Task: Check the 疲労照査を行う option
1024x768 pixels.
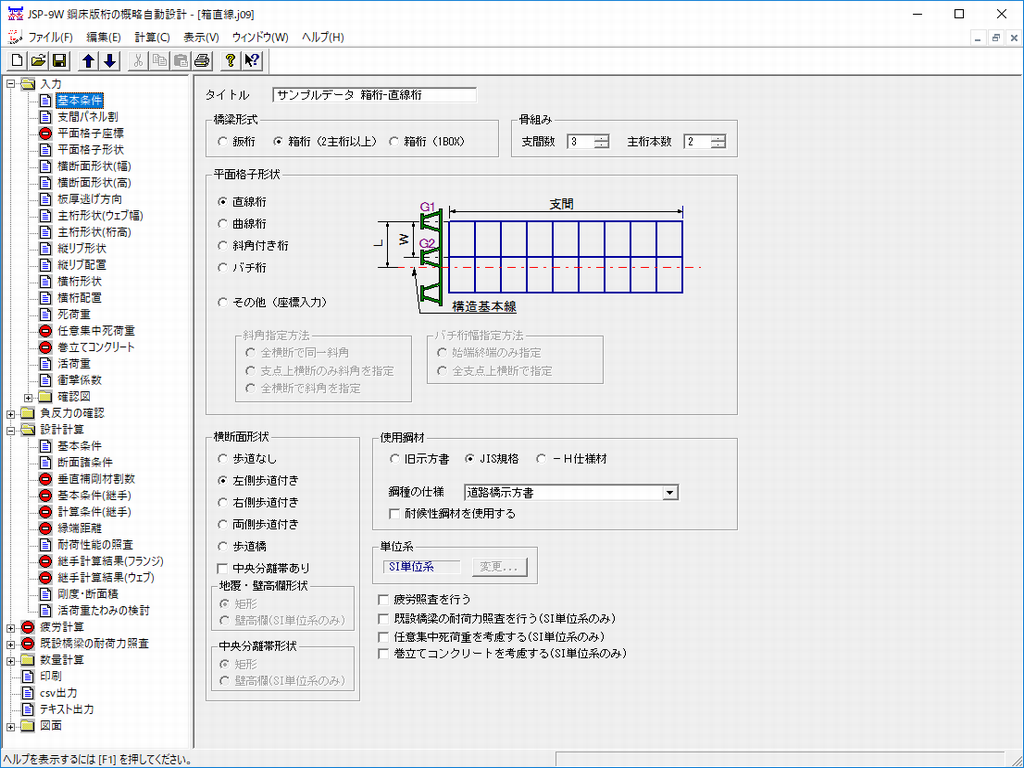Action: (x=384, y=599)
